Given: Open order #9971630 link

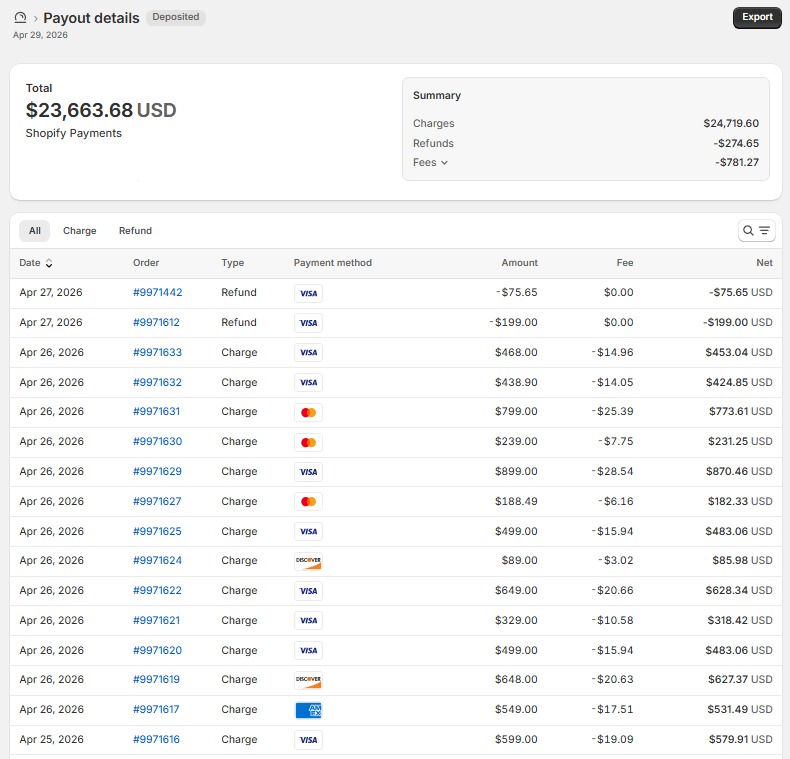Looking at the screenshot, I should tap(157, 441).
